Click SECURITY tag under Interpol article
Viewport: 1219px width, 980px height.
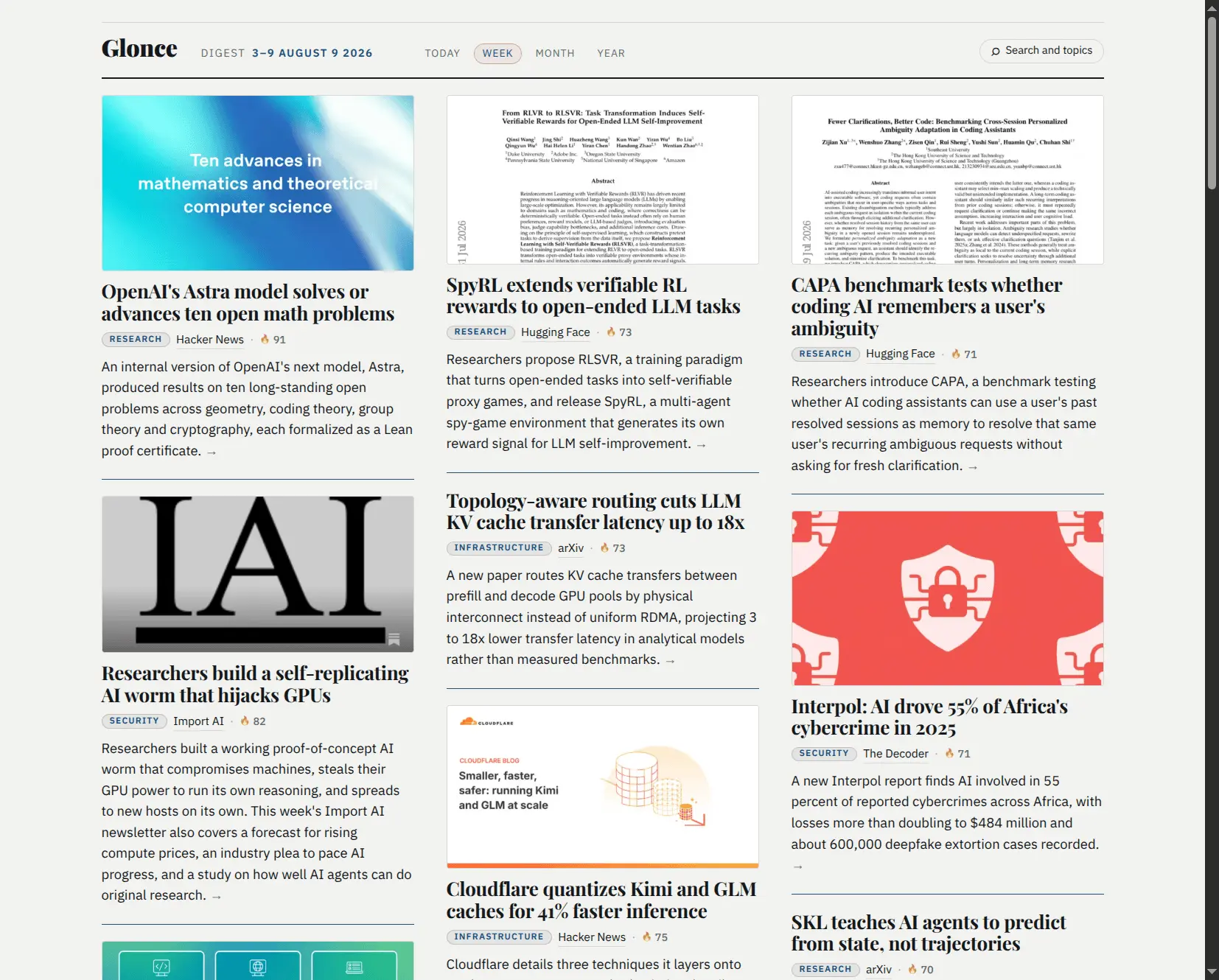824,754
